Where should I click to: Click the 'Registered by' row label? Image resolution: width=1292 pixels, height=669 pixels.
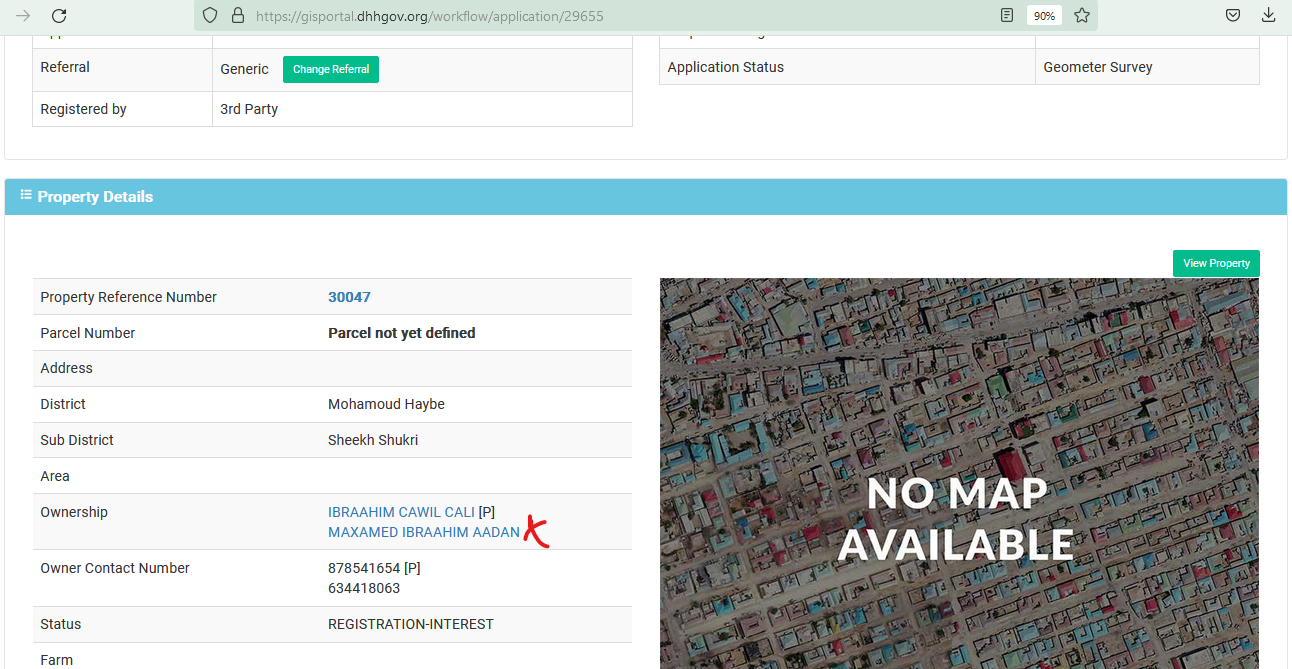tap(83, 109)
